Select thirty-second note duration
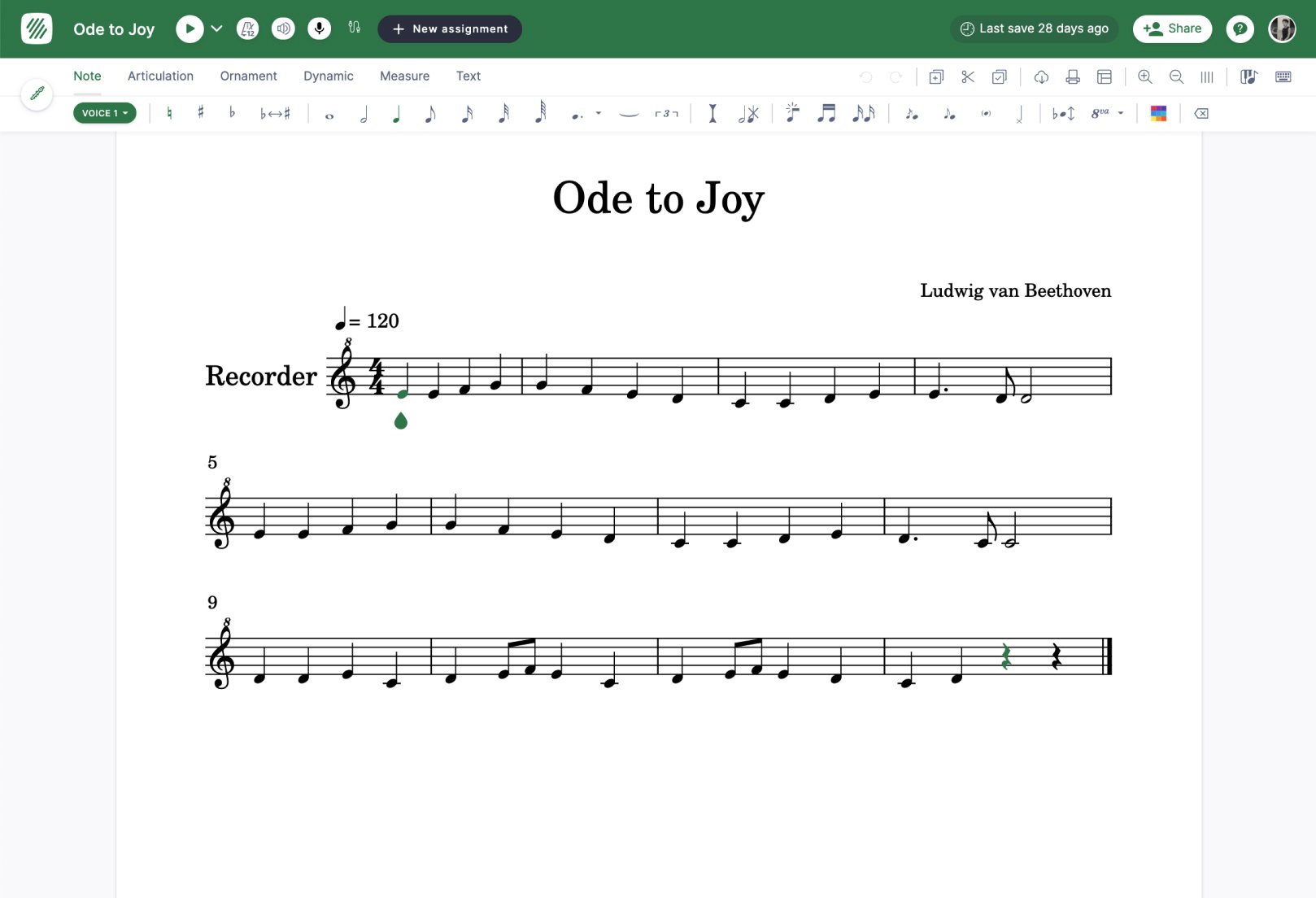This screenshot has height=898, width=1316. (503, 113)
